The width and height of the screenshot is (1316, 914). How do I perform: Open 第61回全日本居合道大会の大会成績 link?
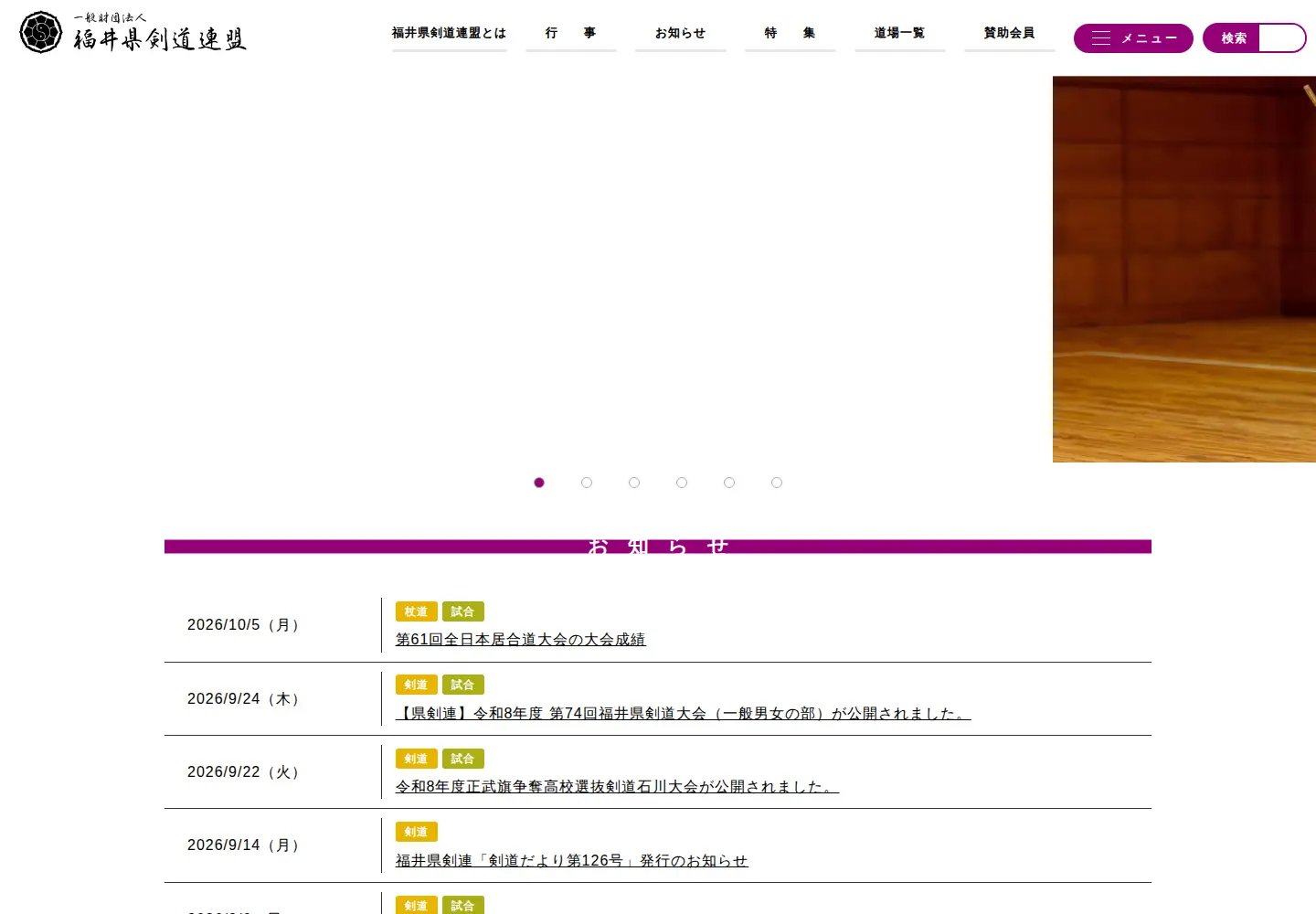(521, 640)
